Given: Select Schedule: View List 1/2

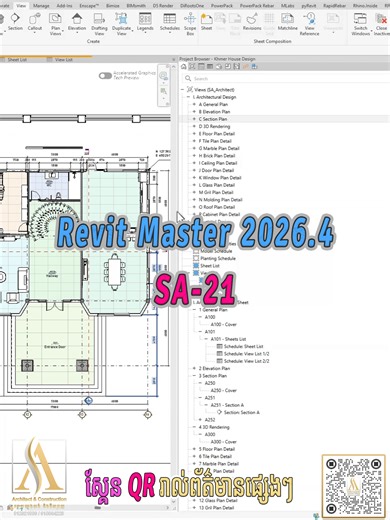Looking at the screenshot, I should pos(246,354).
